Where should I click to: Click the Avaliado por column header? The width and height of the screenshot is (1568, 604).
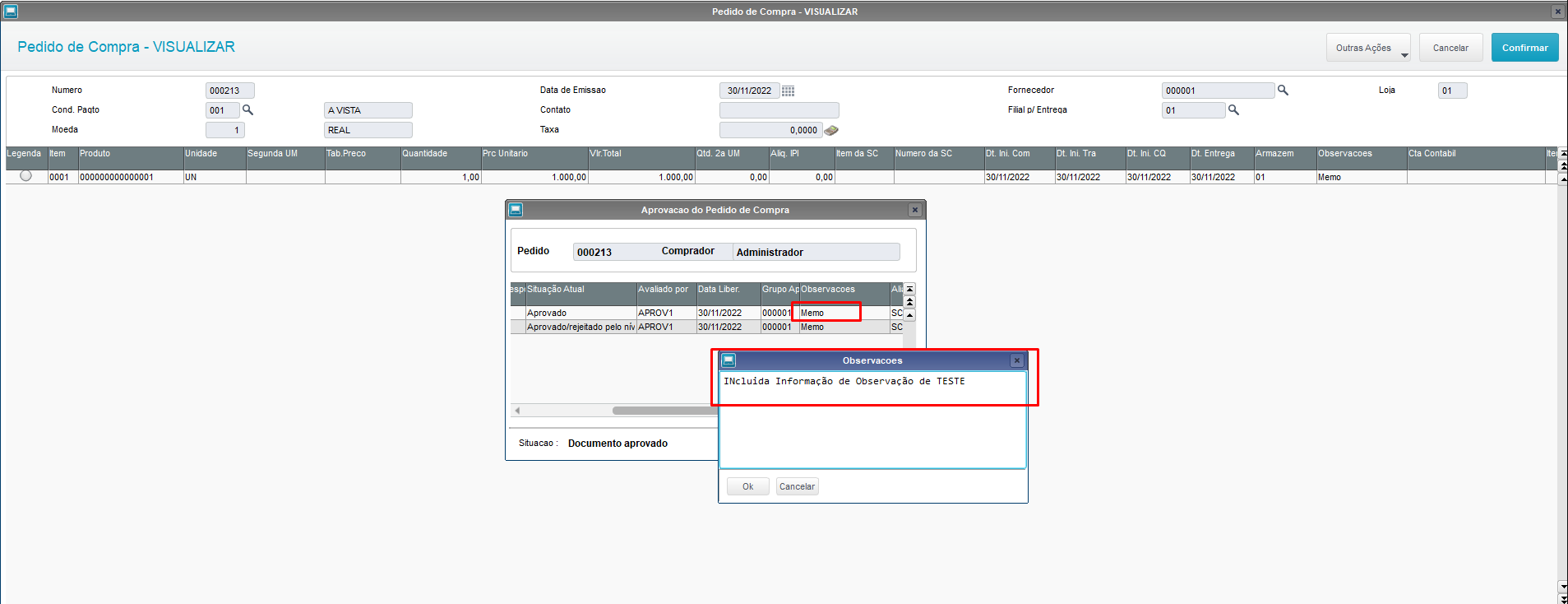click(x=666, y=294)
